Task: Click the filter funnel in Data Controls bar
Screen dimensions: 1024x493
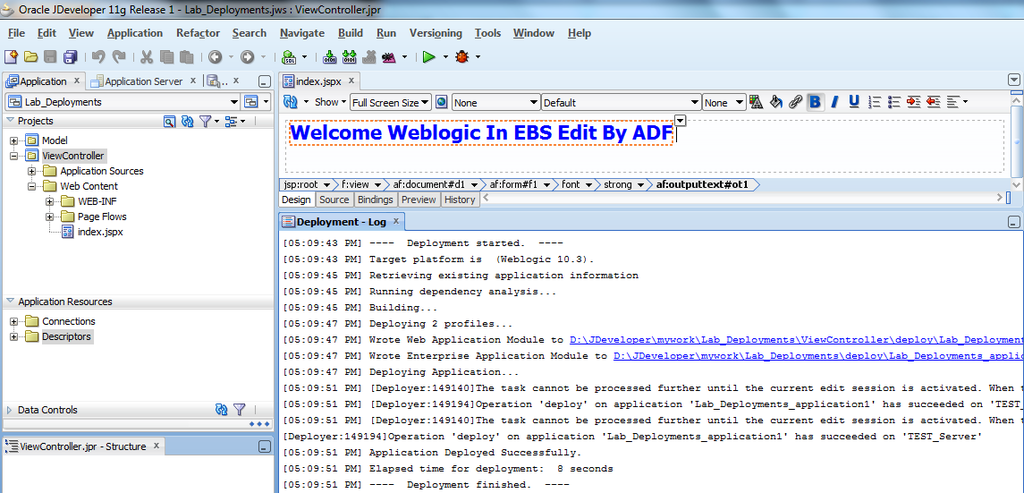Action: [x=239, y=409]
